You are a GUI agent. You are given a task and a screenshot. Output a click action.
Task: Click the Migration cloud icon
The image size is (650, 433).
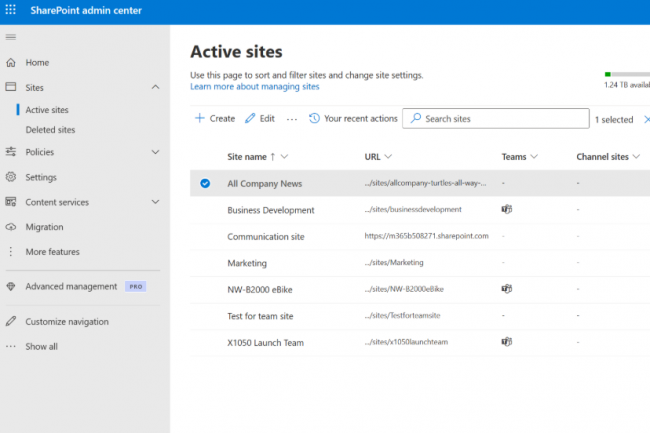click(11, 227)
